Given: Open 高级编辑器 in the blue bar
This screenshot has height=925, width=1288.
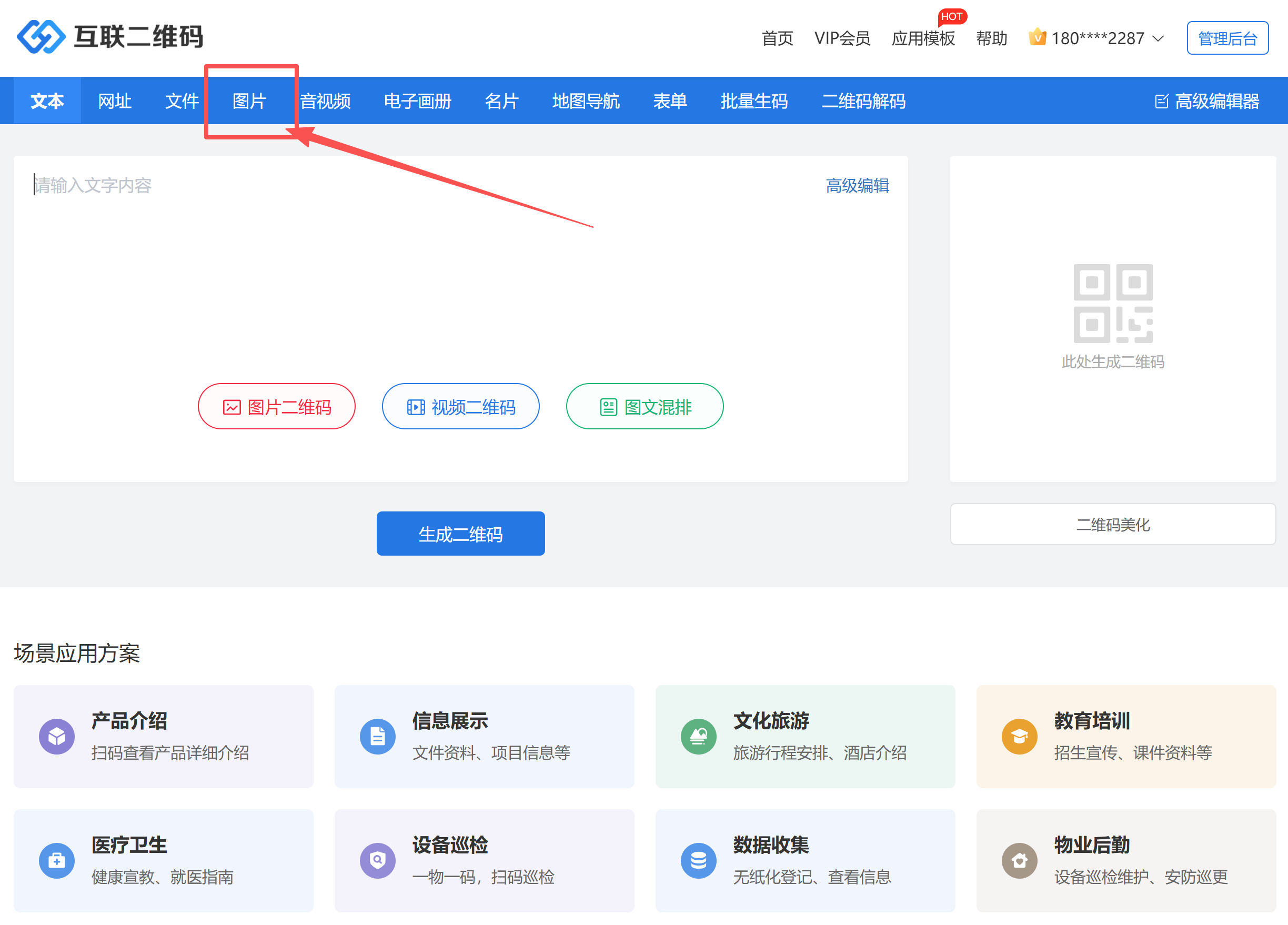Looking at the screenshot, I should (1207, 101).
